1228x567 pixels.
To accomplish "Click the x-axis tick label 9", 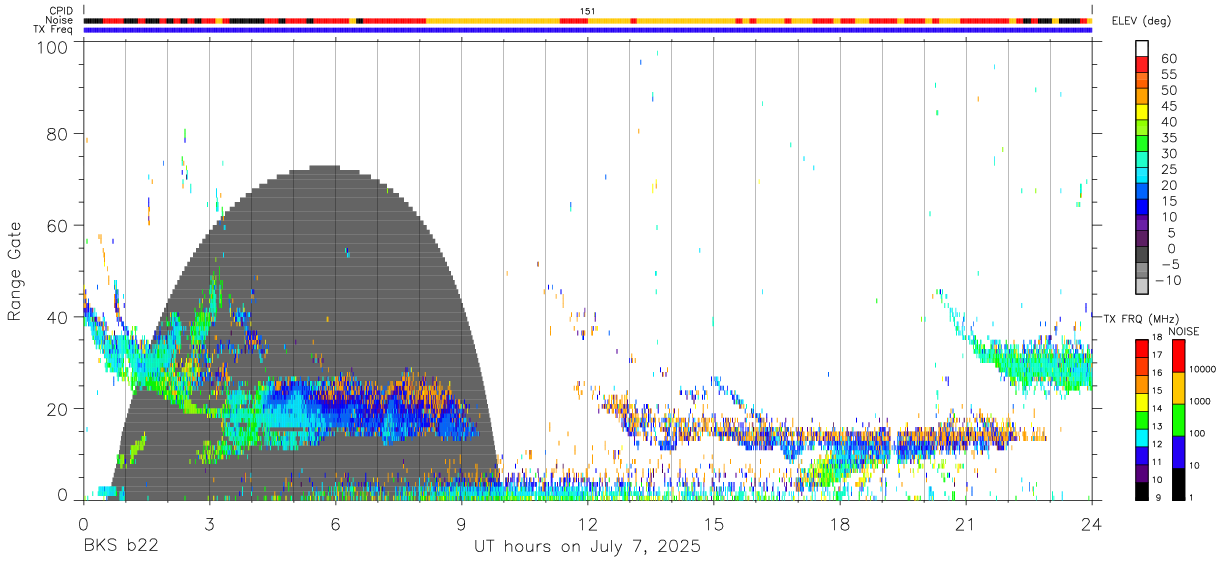I will pos(462,523).
